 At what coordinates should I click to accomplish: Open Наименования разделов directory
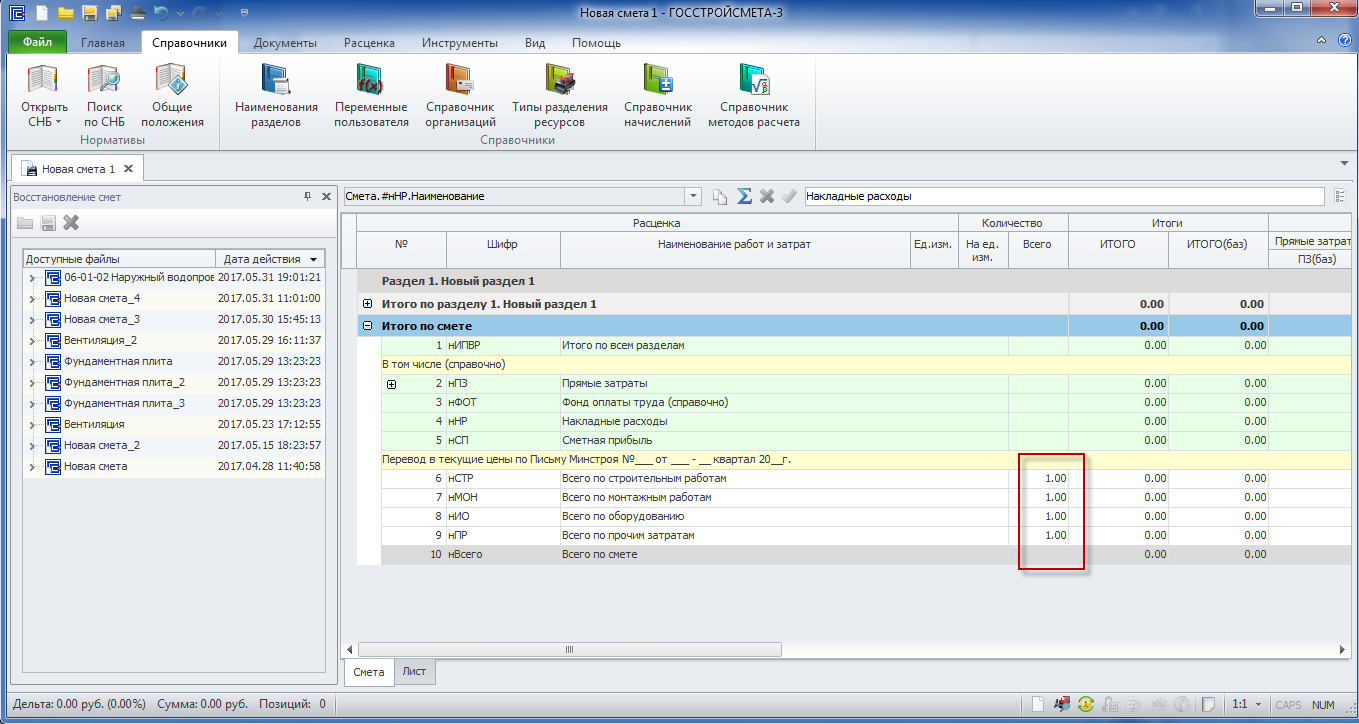click(x=276, y=96)
